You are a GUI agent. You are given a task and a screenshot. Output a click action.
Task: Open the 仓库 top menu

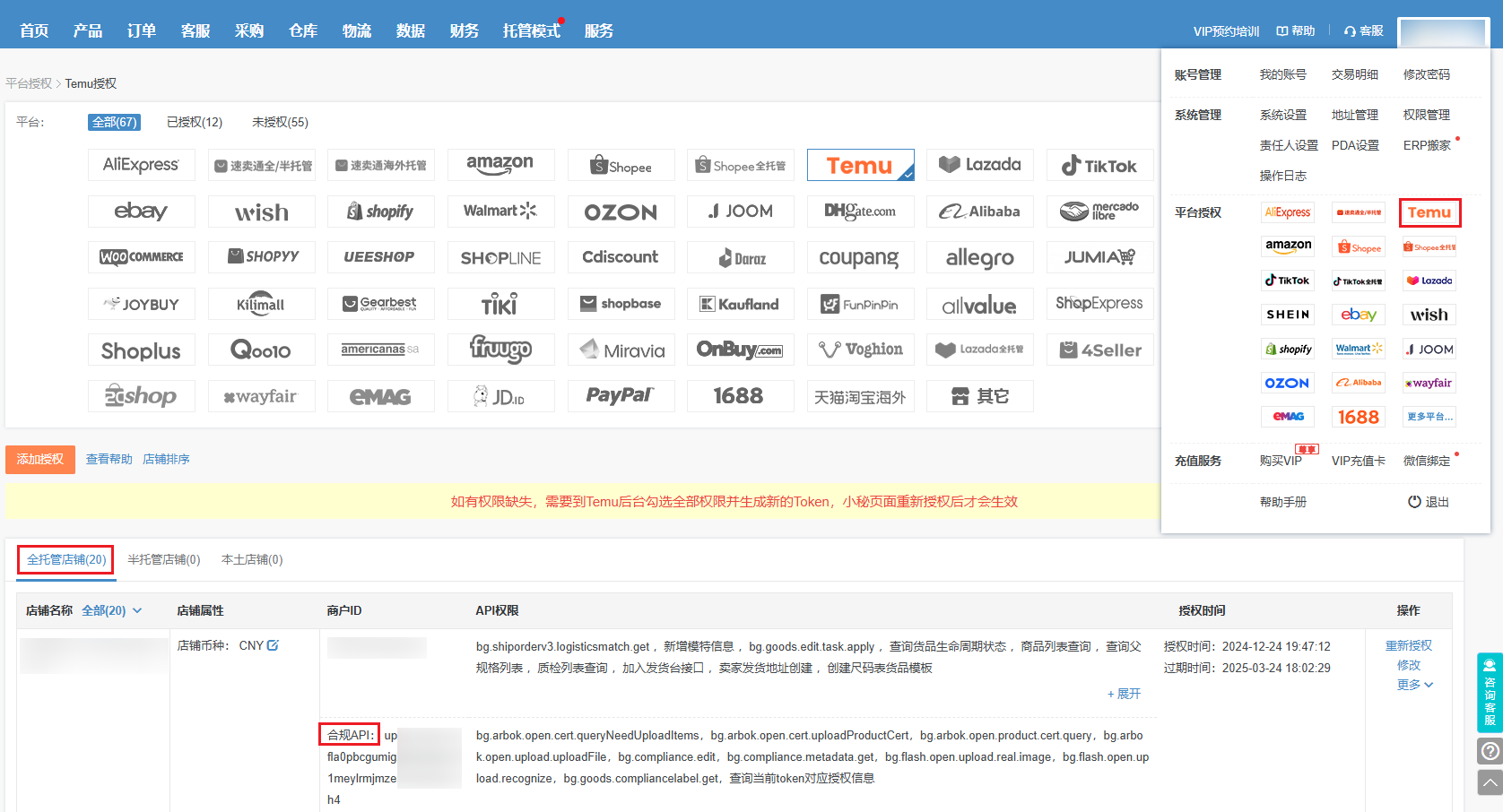(303, 30)
